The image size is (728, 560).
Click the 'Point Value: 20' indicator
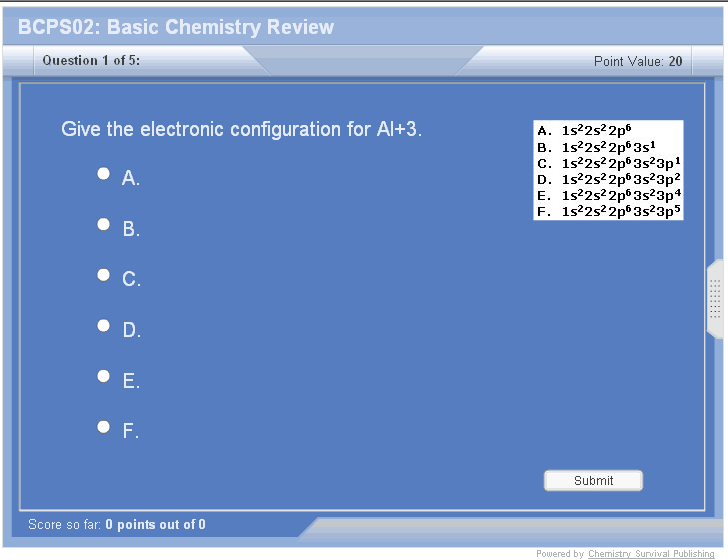pyautogui.click(x=638, y=61)
